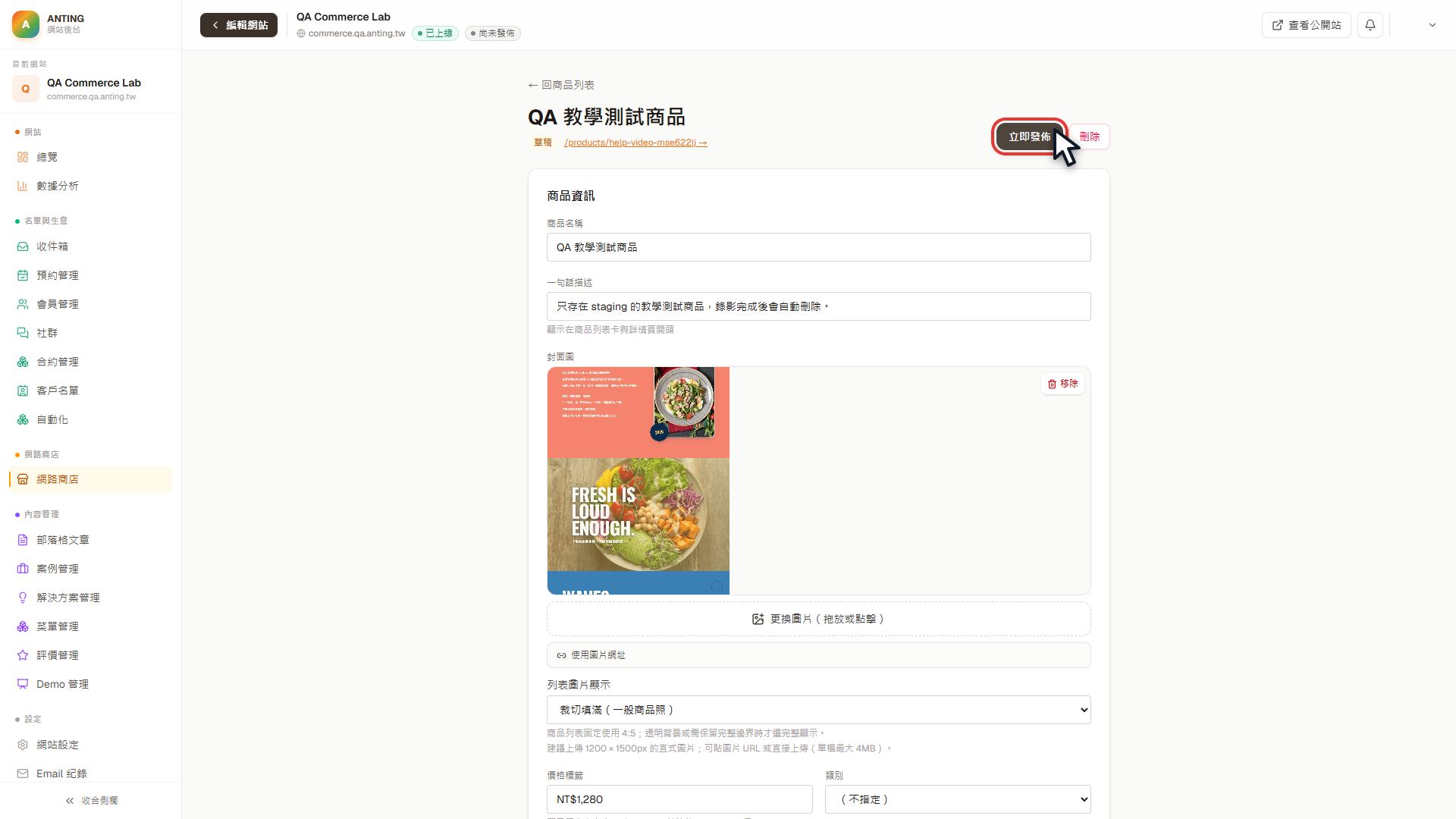
Task: Click the 已上線 status badge
Action: click(x=435, y=33)
